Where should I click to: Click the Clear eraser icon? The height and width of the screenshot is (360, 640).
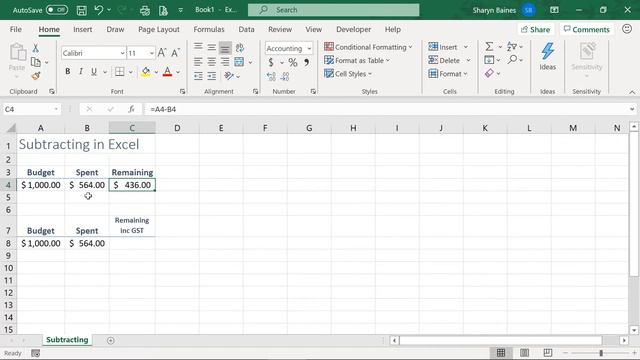(x=489, y=73)
